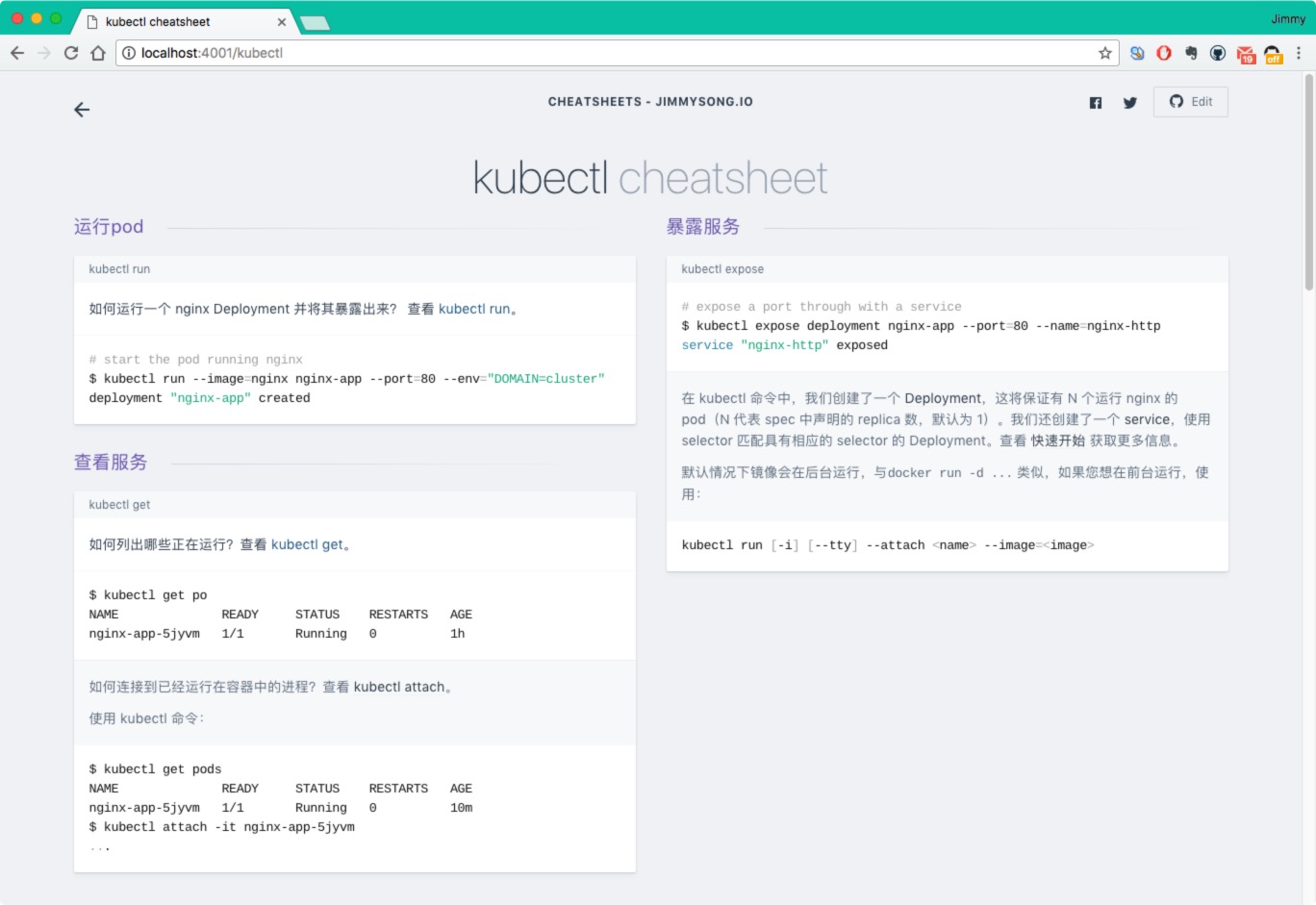Click the browser forward arrow

[x=44, y=53]
